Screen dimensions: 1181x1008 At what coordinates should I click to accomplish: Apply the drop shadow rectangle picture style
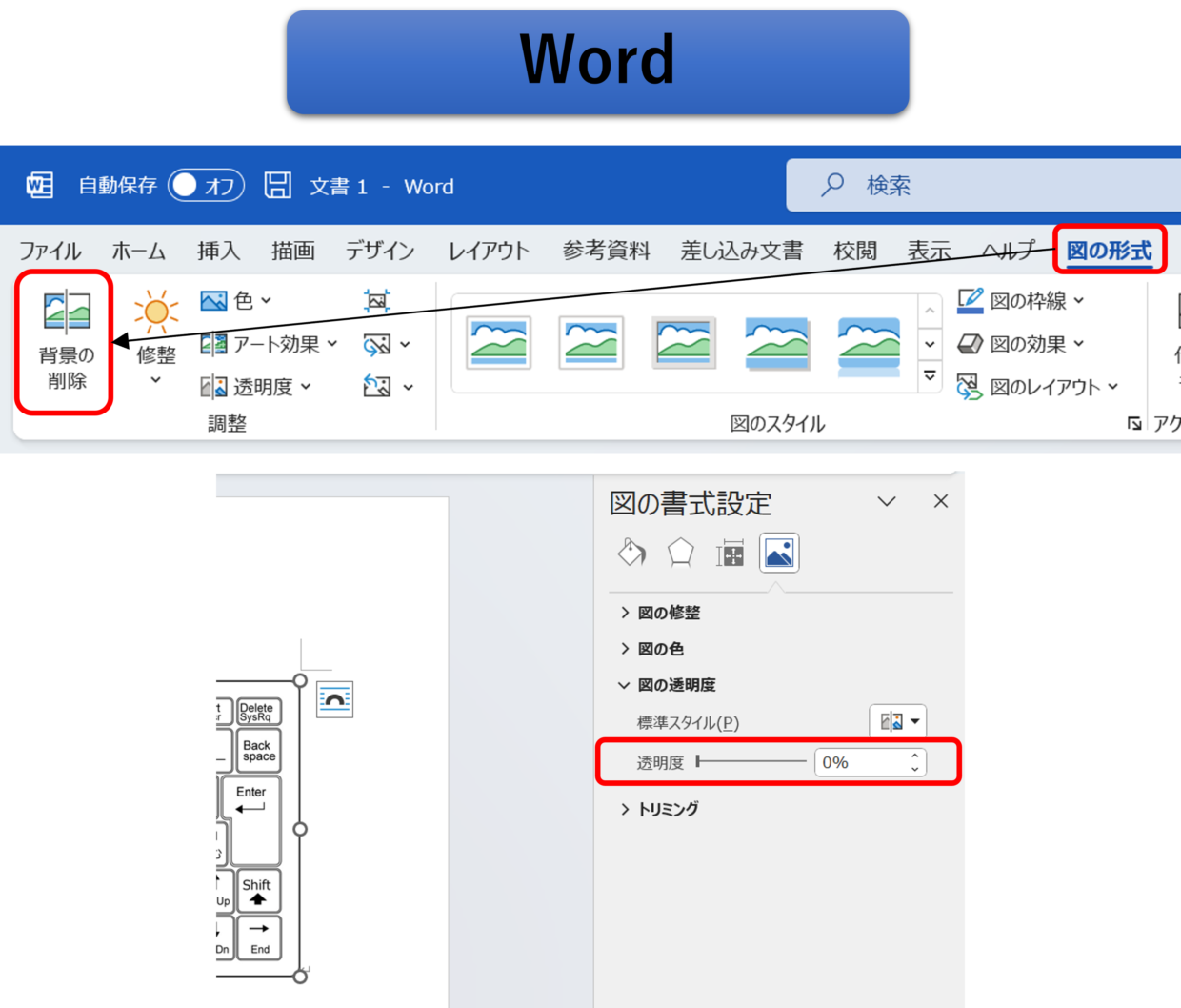point(777,343)
